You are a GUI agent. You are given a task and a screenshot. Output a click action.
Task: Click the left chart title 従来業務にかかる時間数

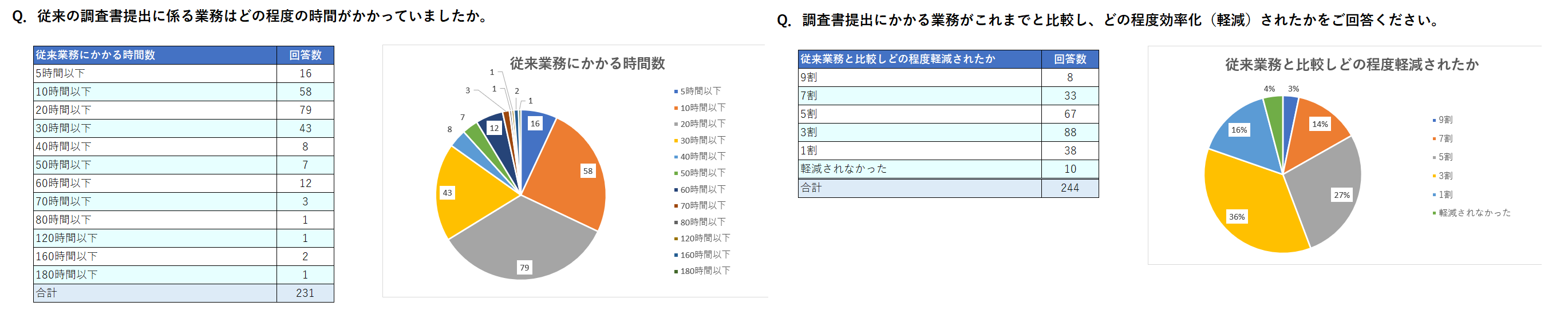pyautogui.click(x=587, y=63)
